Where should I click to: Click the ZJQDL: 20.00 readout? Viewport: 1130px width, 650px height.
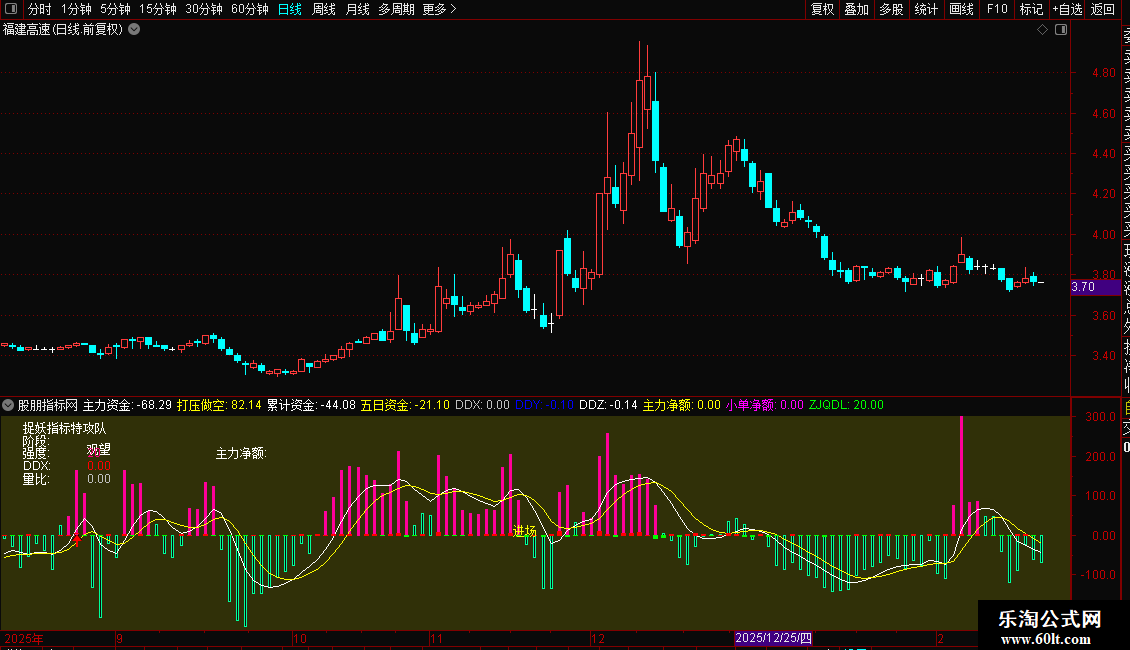click(x=846, y=405)
